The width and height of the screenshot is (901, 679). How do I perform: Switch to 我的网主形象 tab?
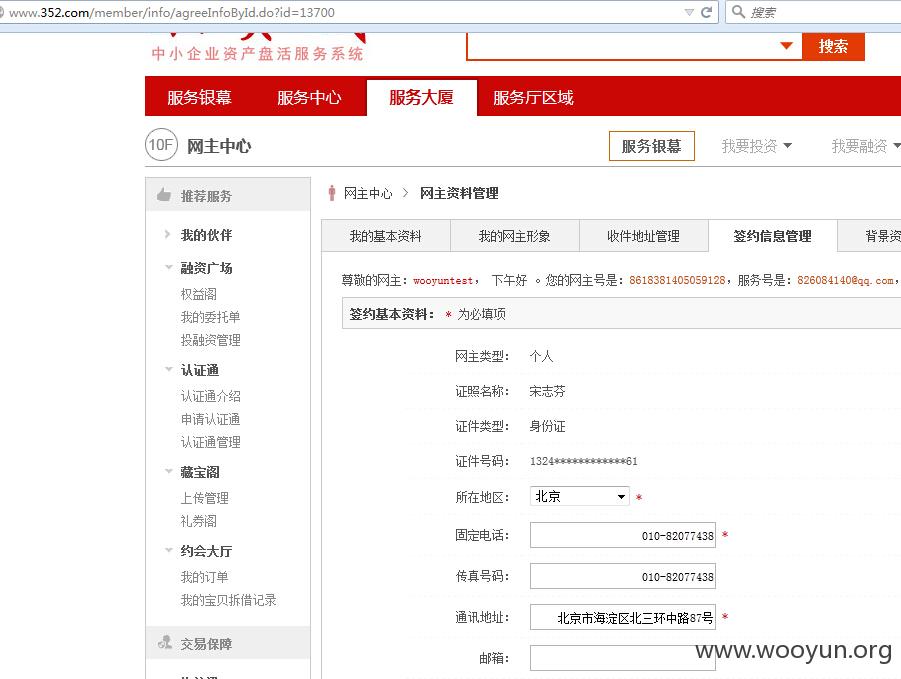(514, 236)
